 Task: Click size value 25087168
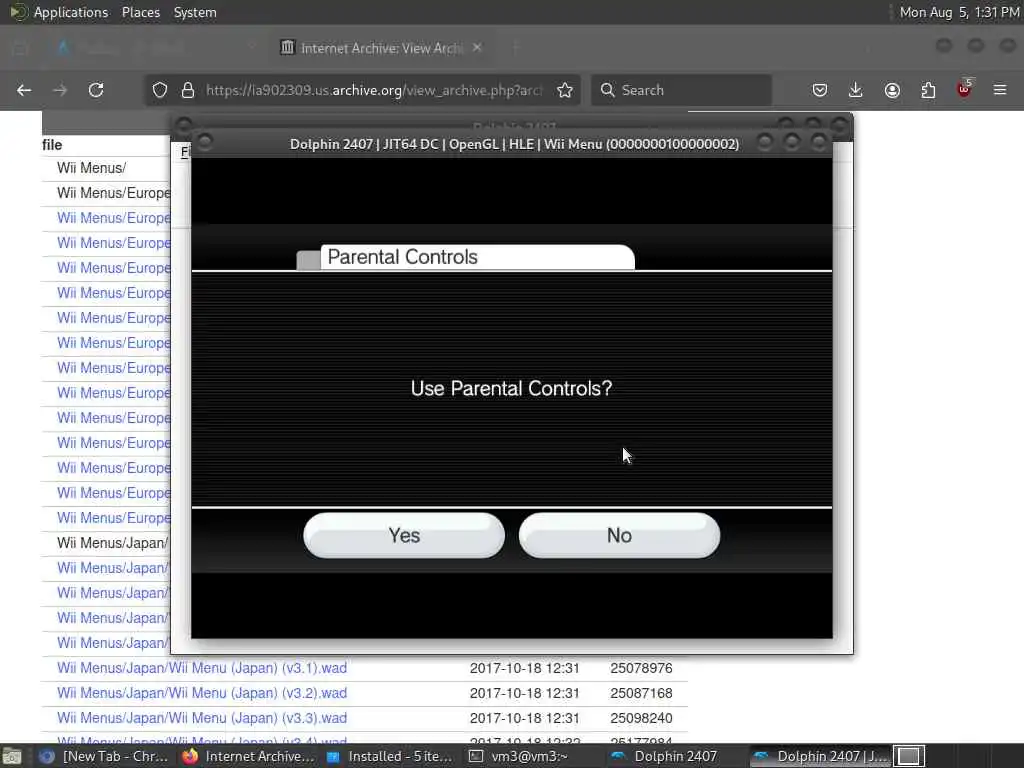click(641, 693)
